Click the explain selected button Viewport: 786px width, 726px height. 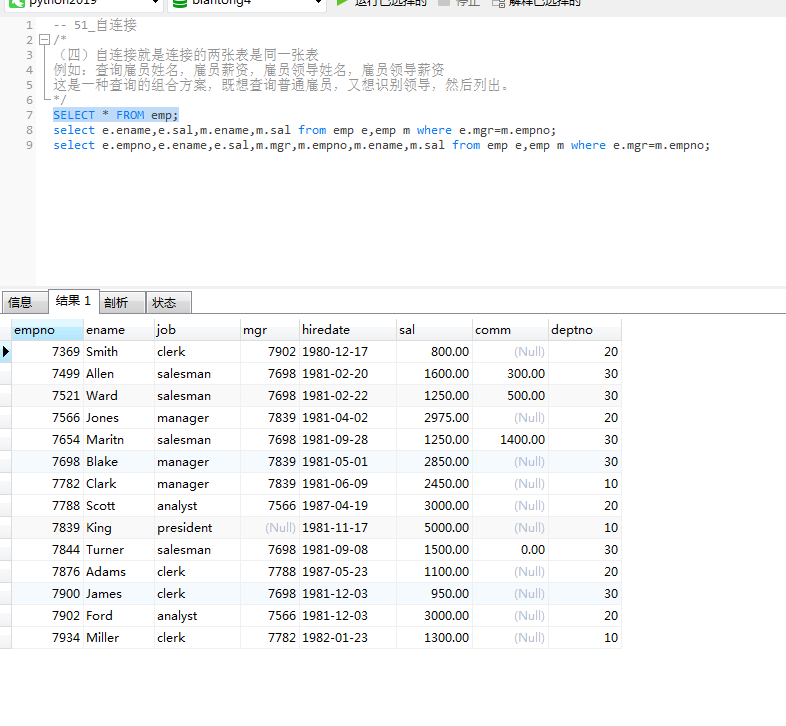click(x=536, y=3)
